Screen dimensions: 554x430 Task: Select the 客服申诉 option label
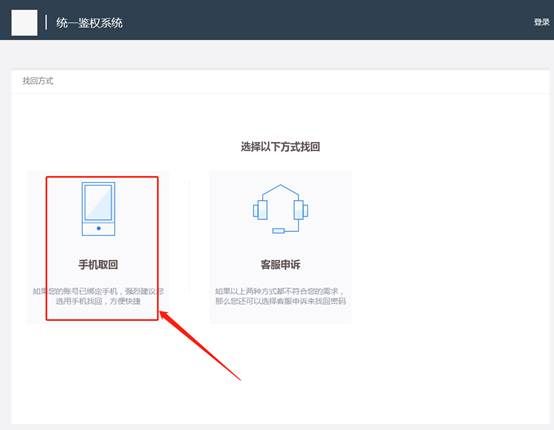281,264
